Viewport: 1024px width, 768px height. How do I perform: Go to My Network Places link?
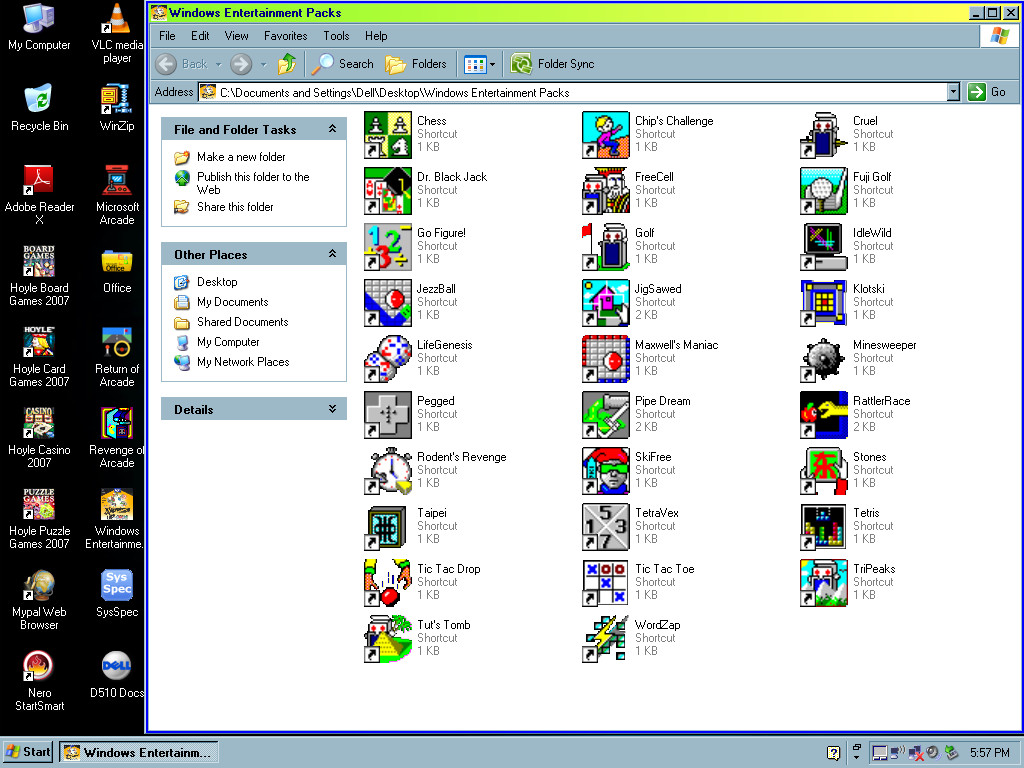[x=243, y=362]
